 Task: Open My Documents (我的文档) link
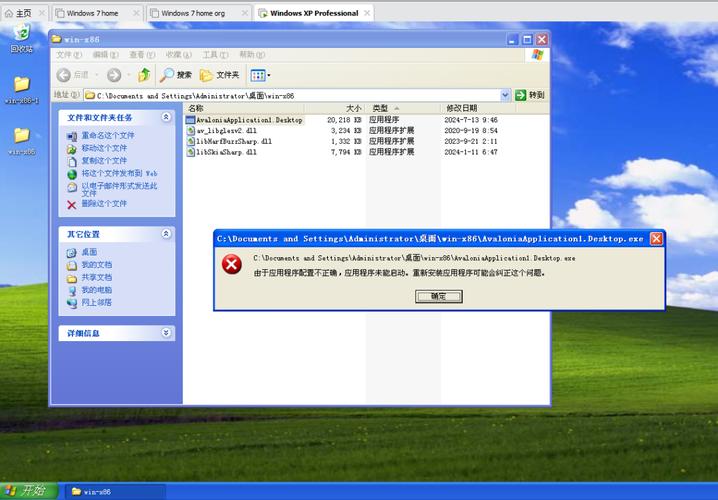coord(97,265)
